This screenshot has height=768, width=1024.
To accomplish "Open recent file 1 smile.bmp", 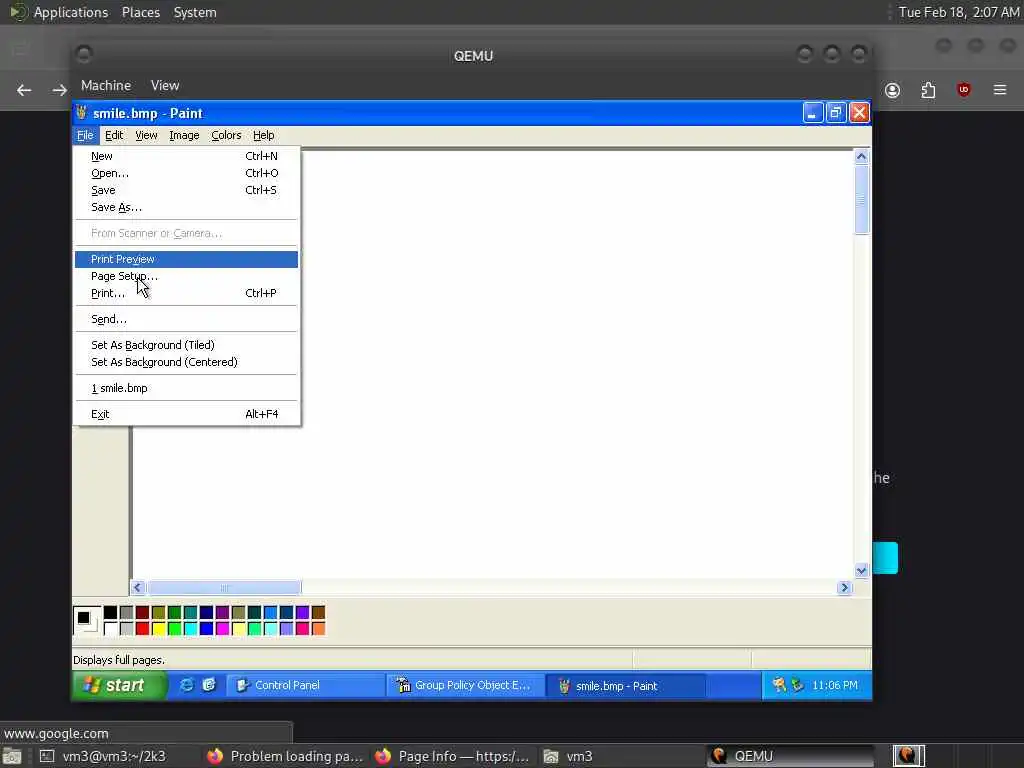I will [186, 388].
